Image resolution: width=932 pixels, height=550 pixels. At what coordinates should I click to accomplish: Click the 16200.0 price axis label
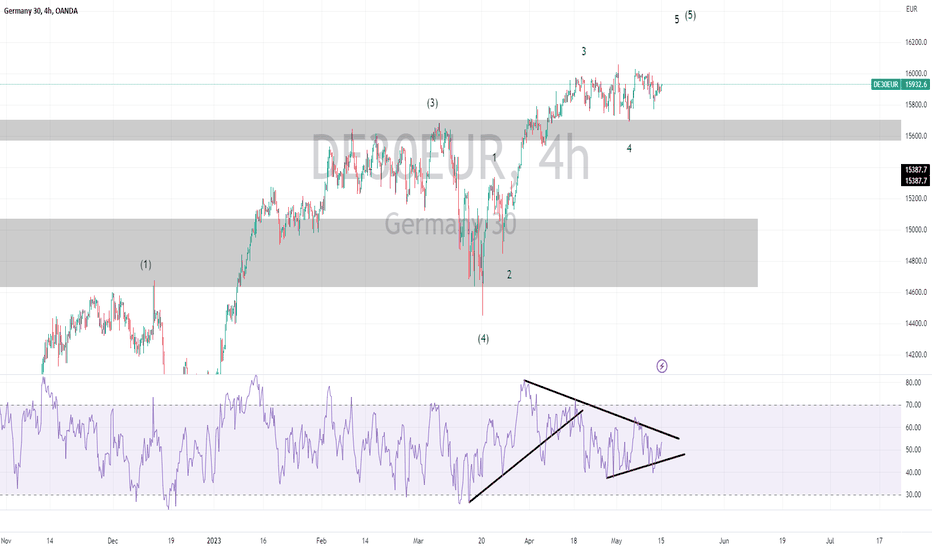916,42
